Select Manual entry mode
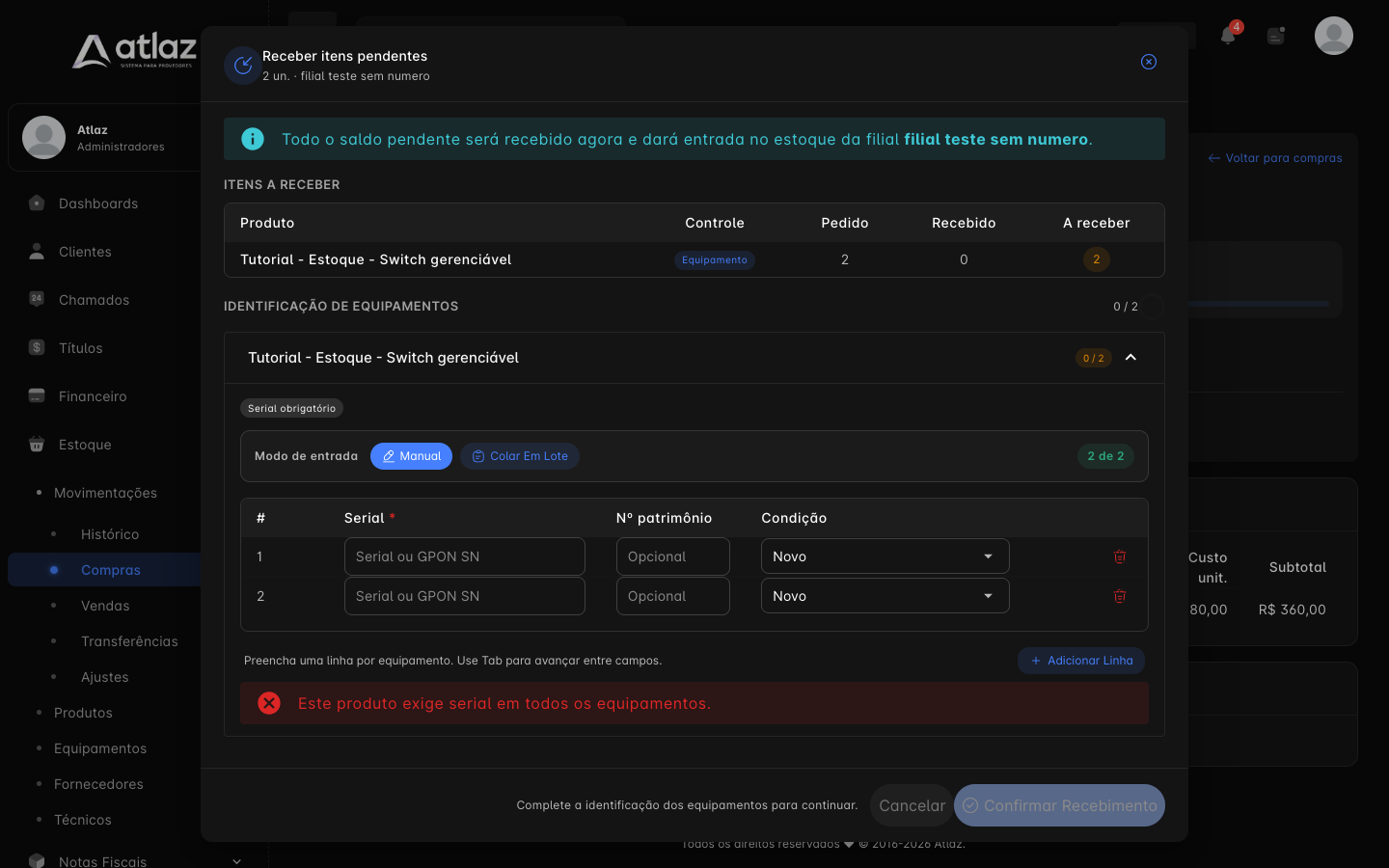The image size is (1389, 868). [411, 456]
